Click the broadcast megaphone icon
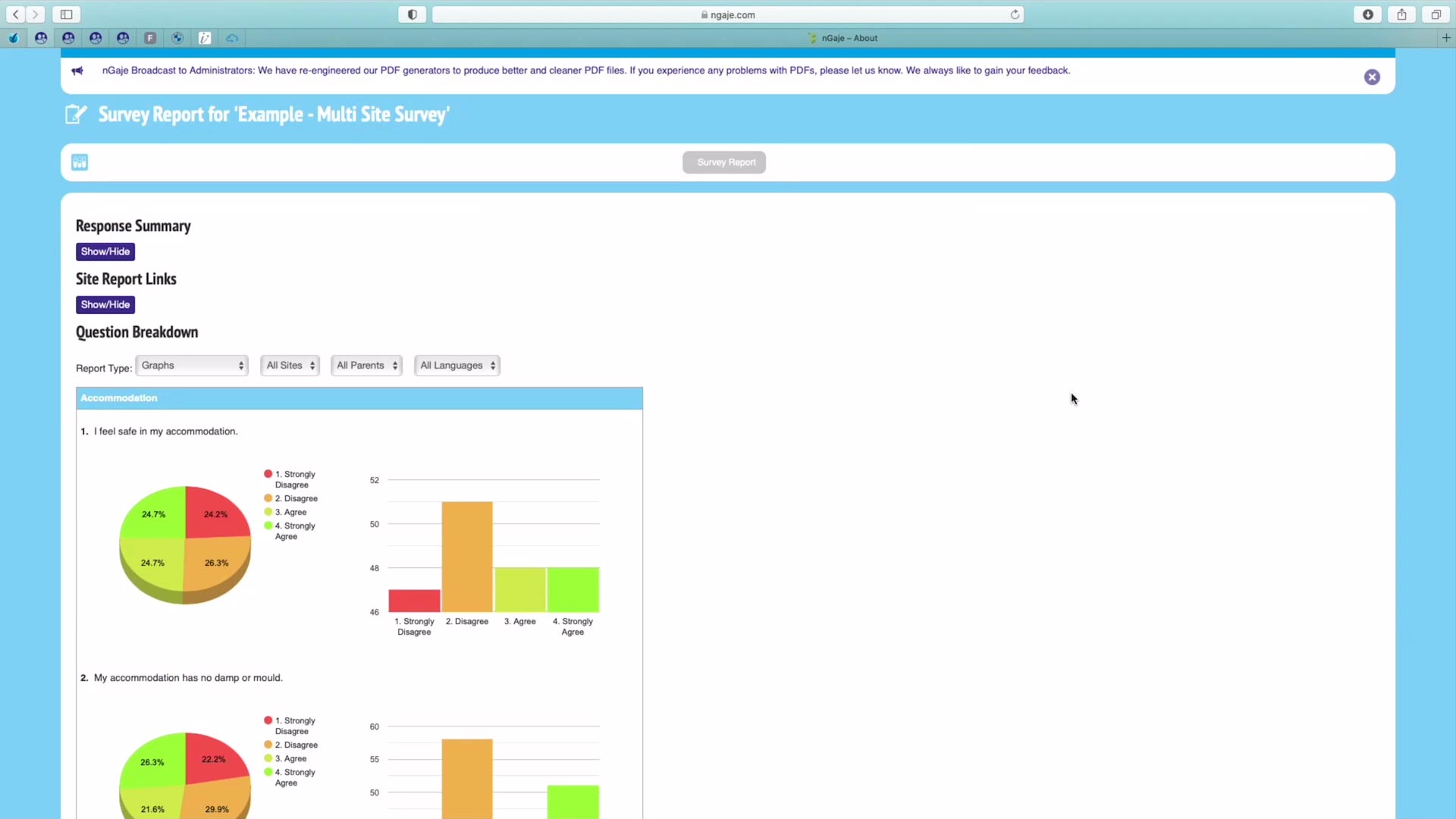 click(77, 71)
